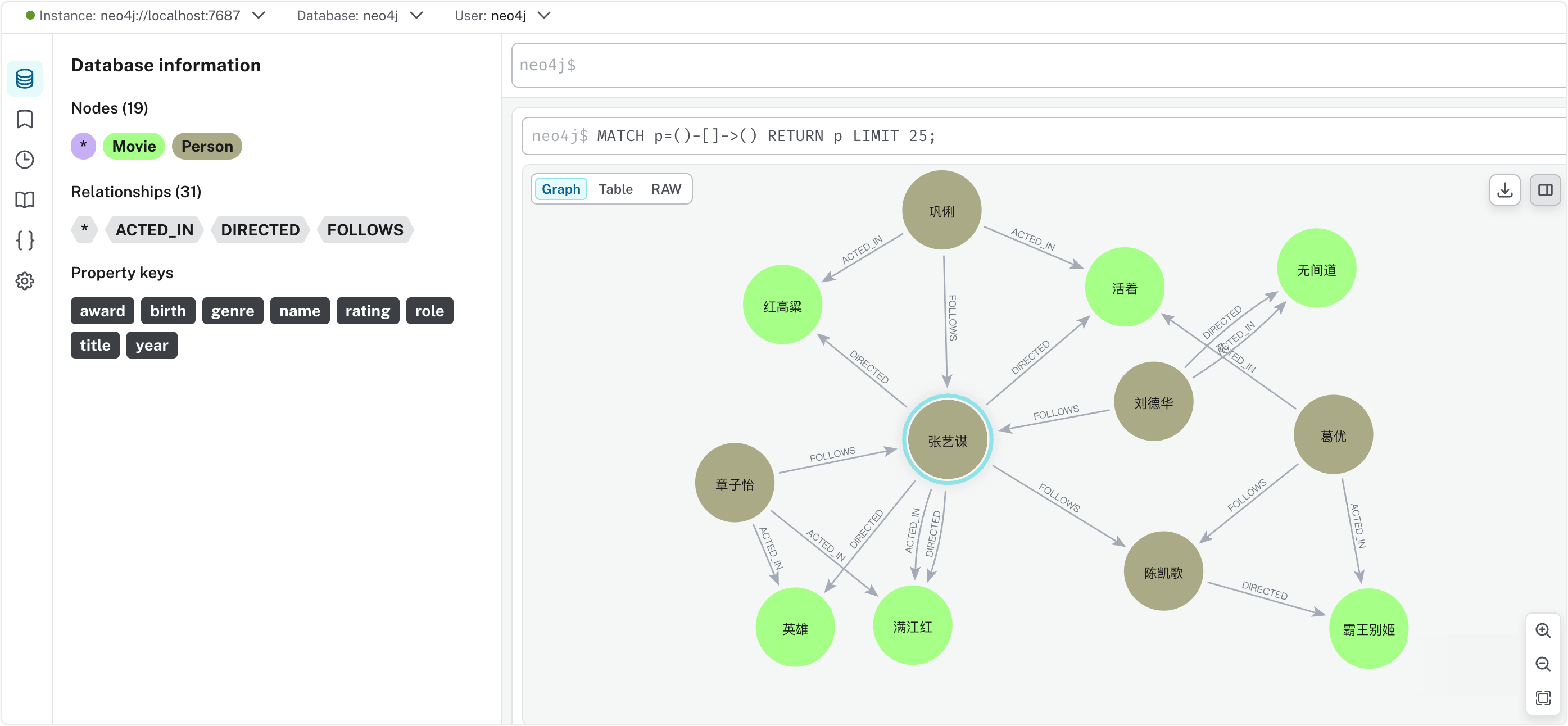1568x726 pixels.
Task: Switch to the RAW result tab
Action: (665, 189)
